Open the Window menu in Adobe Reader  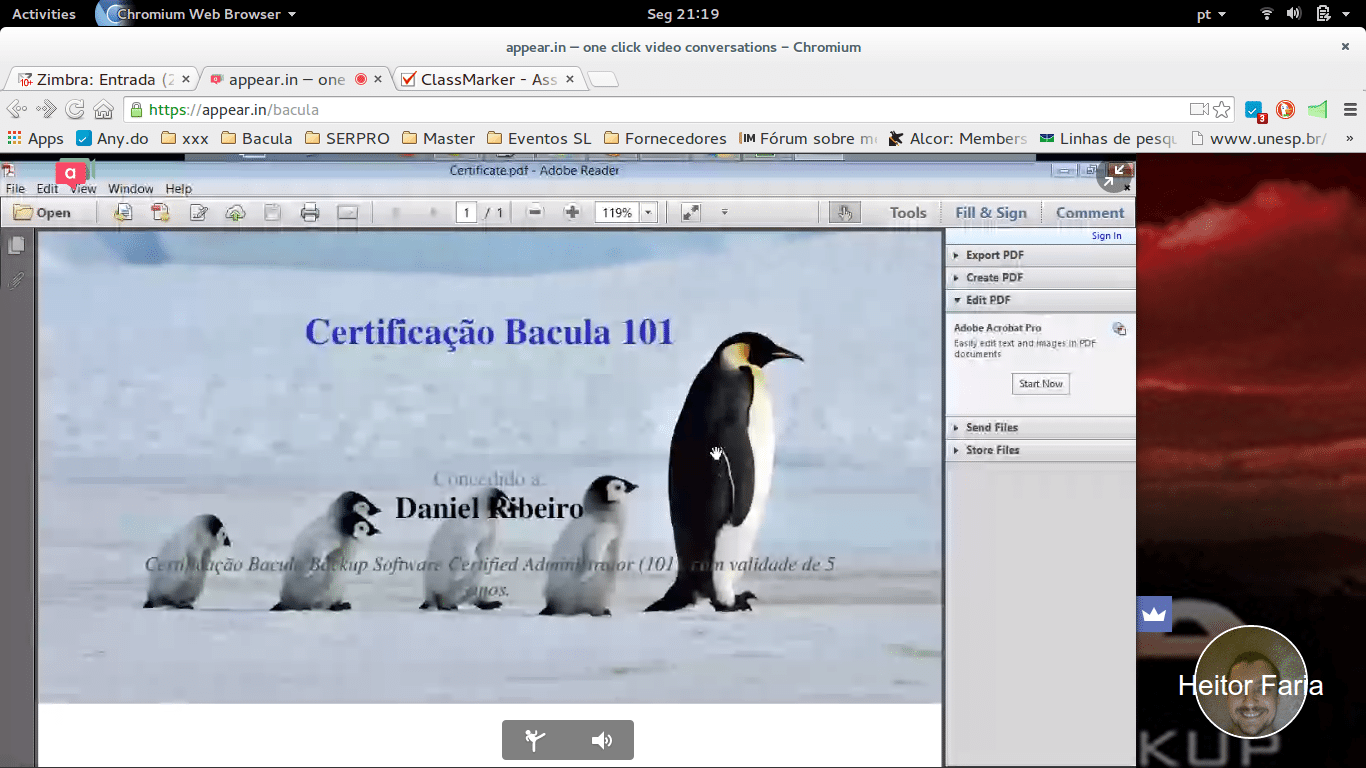pos(130,188)
